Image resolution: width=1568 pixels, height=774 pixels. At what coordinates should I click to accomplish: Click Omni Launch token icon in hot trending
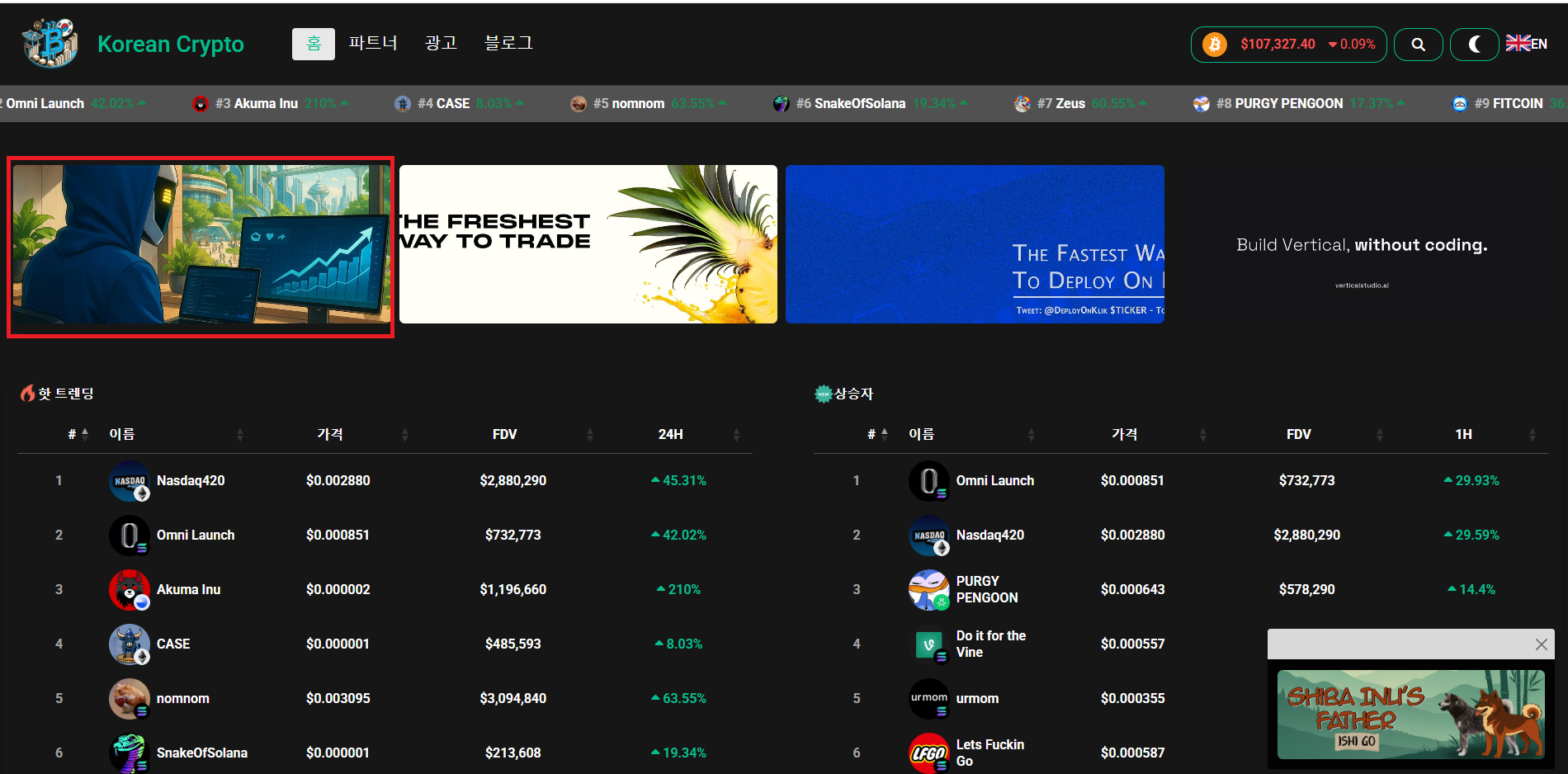[x=130, y=536]
